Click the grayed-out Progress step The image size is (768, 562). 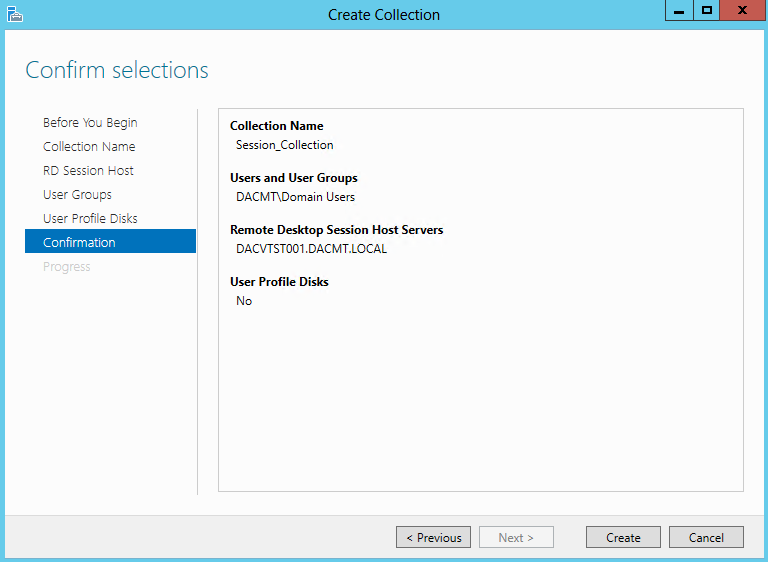(67, 267)
